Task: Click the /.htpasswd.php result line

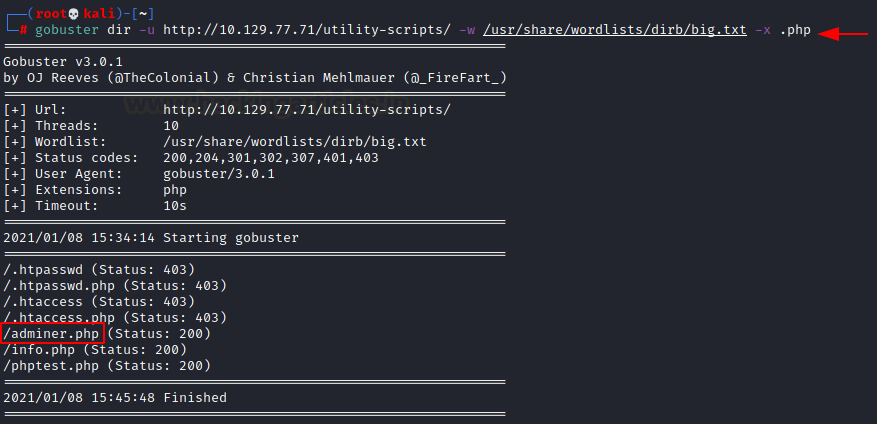Action: (115, 286)
